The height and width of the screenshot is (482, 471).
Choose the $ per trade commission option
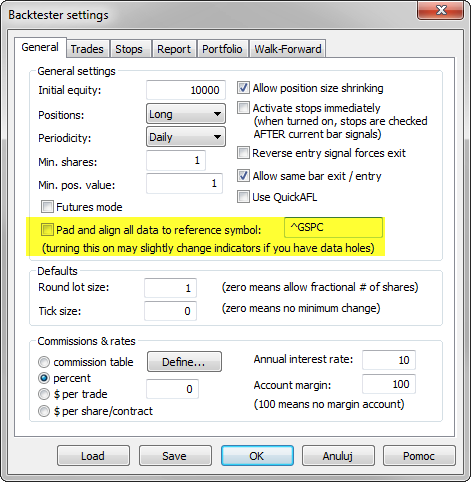(44, 394)
